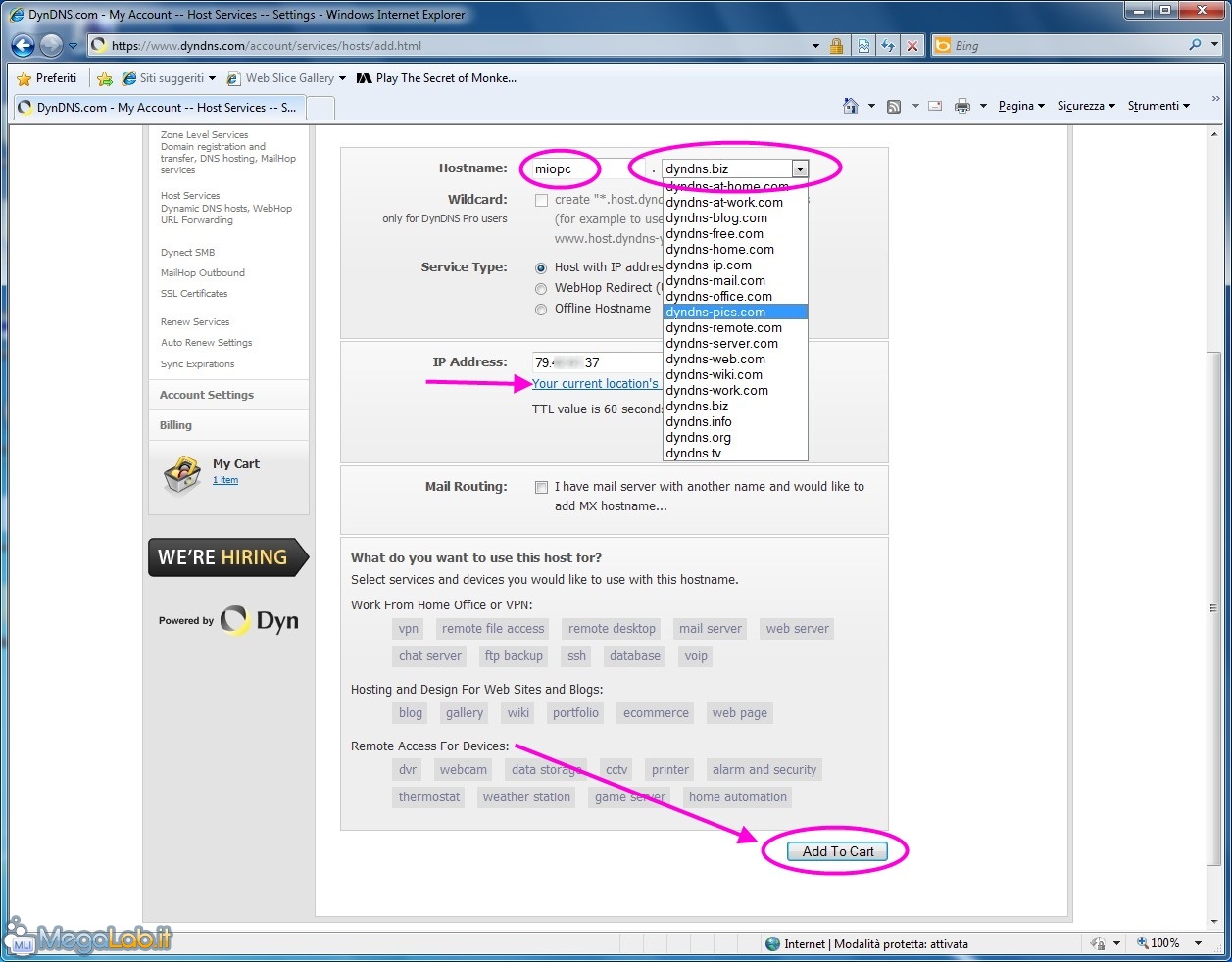Open the recent pages dropdown arrow
This screenshot has height=962, width=1232.
(x=73, y=46)
